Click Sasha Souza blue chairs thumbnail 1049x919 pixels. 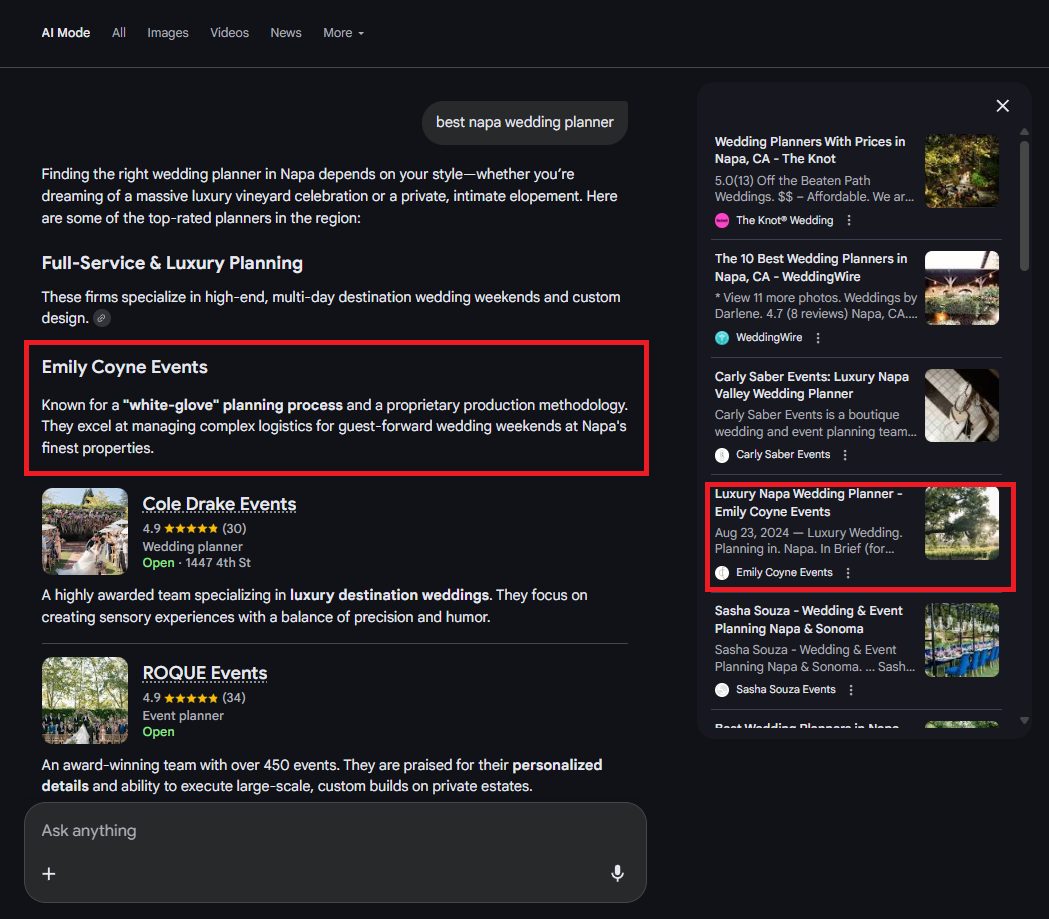[x=961, y=640]
